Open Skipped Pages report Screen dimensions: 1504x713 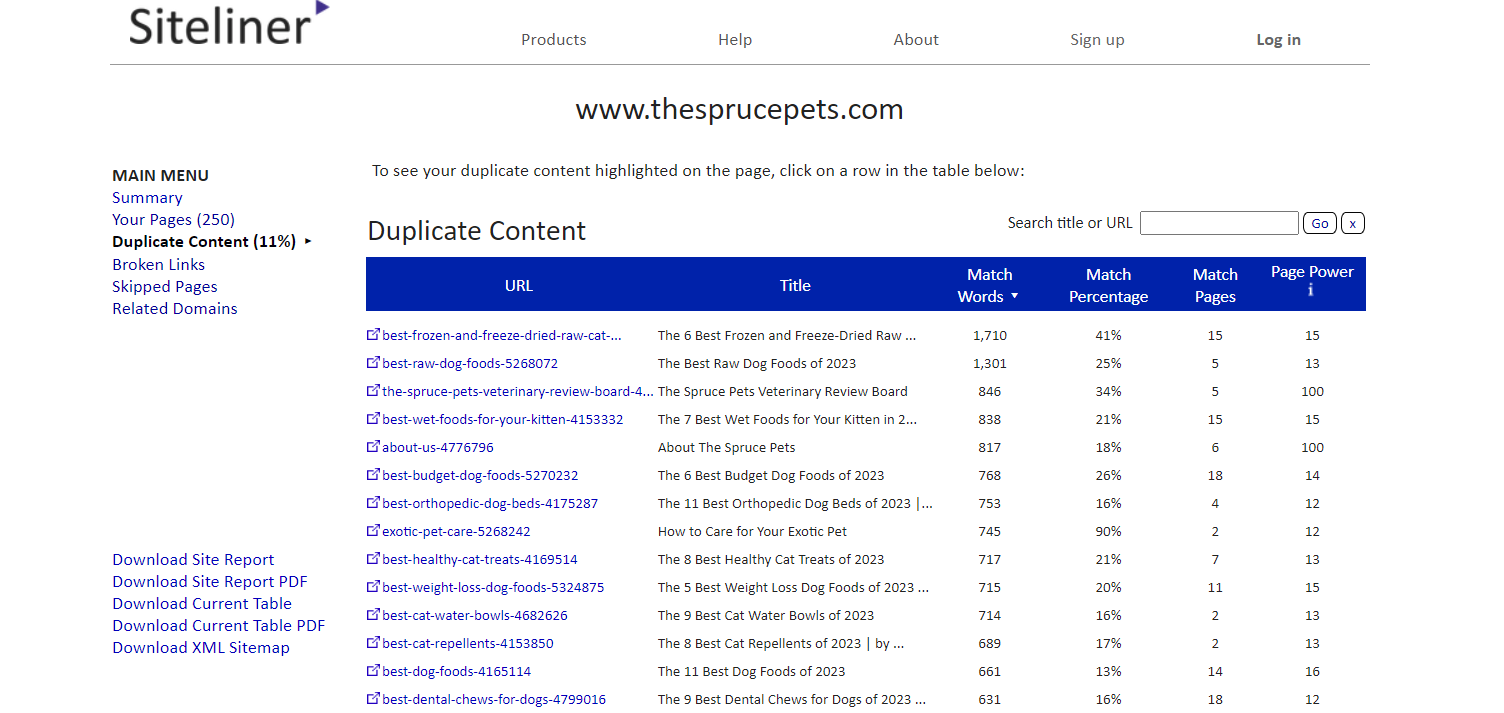tap(165, 287)
